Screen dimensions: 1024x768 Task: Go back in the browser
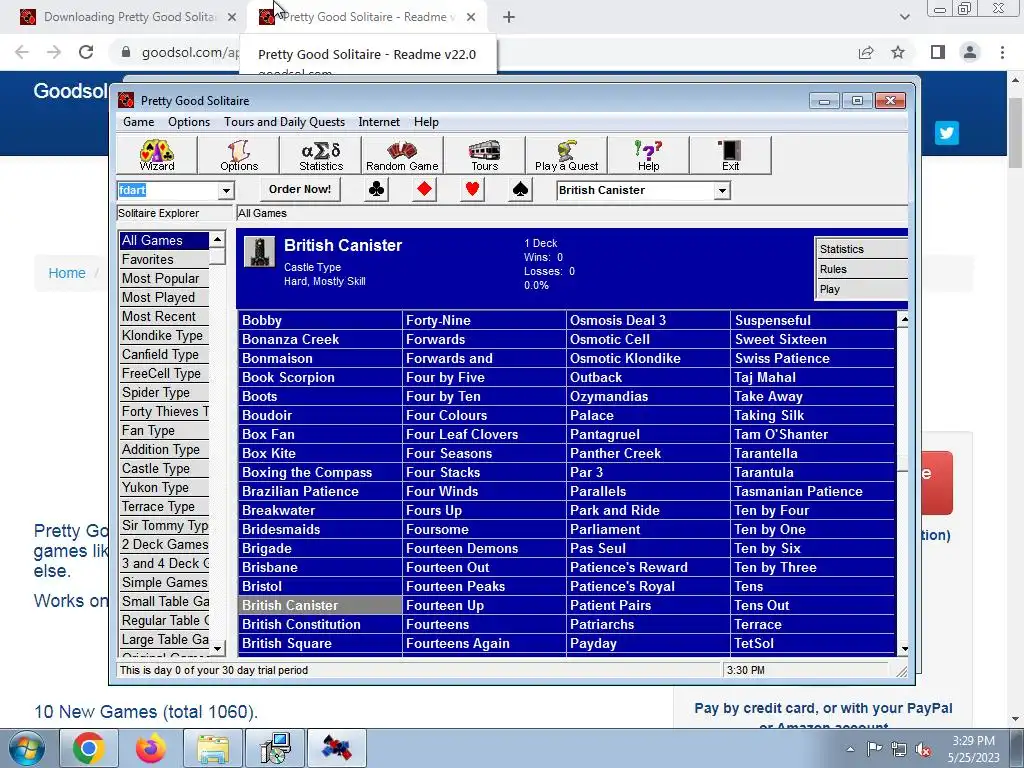22,52
